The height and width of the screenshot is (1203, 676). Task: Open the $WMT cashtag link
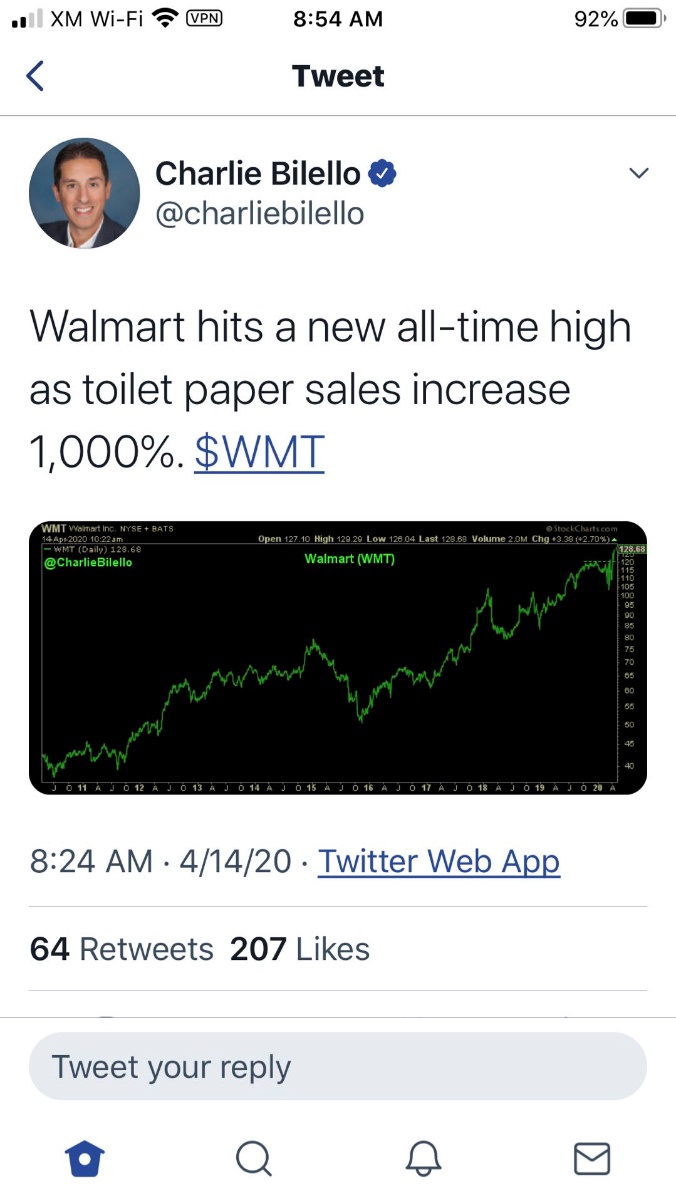coord(259,451)
